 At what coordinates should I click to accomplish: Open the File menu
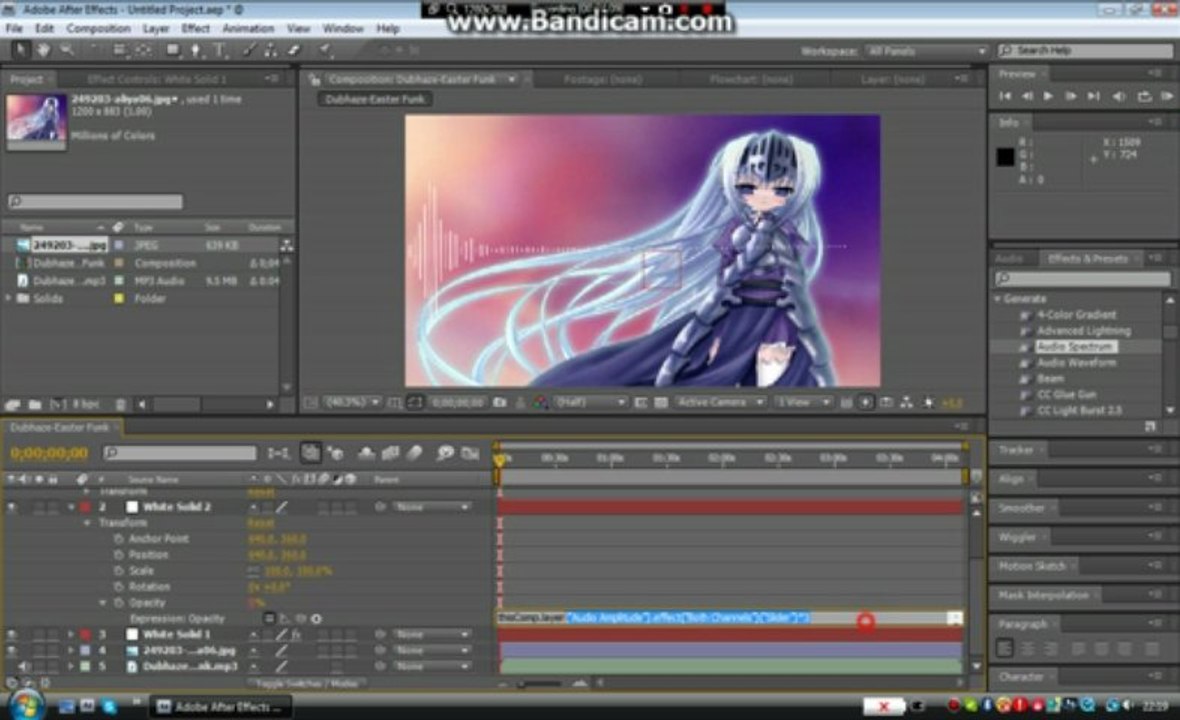14,29
